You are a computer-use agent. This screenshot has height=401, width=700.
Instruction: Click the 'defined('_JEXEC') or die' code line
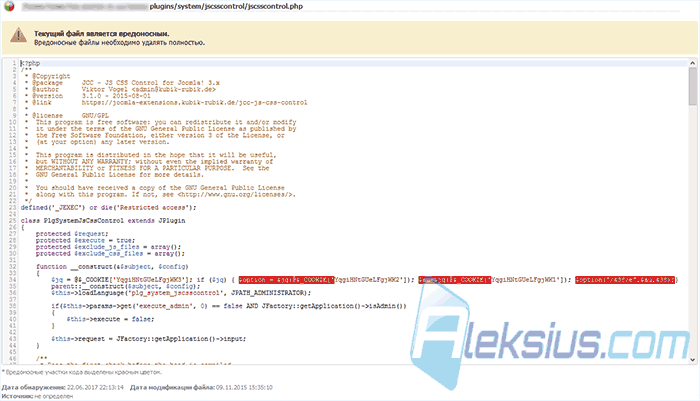coord(108,208)
